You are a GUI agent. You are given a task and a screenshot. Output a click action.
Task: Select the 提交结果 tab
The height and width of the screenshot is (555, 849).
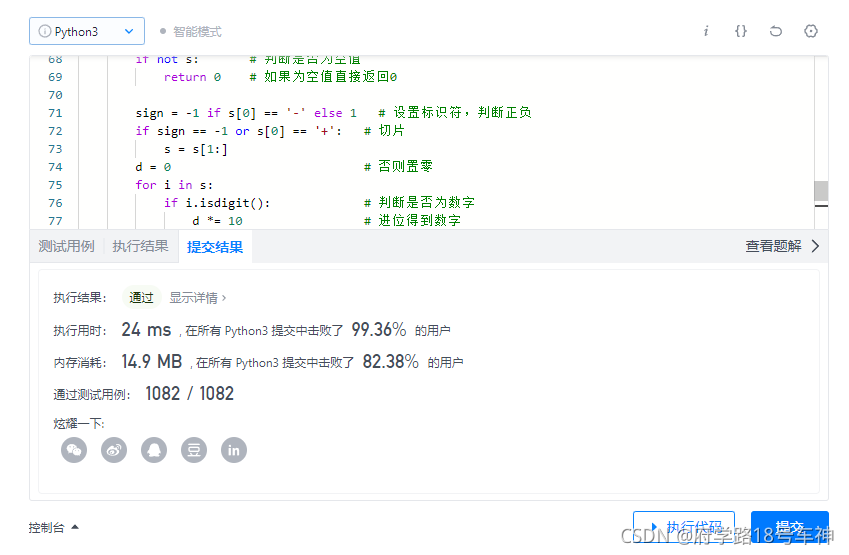(x=215, y=247)
